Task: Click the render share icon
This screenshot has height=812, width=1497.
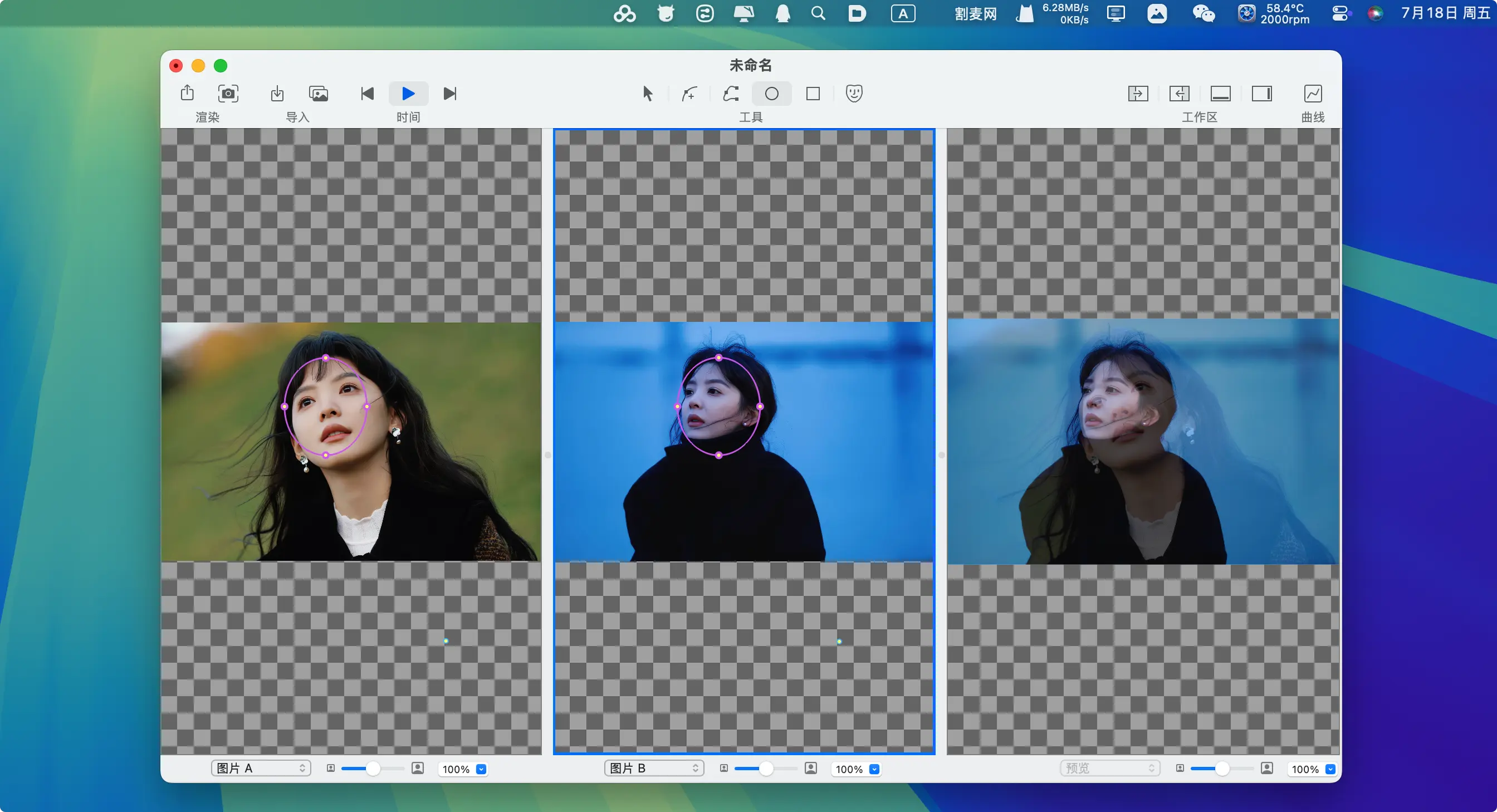Action: (x=187, y=93)
